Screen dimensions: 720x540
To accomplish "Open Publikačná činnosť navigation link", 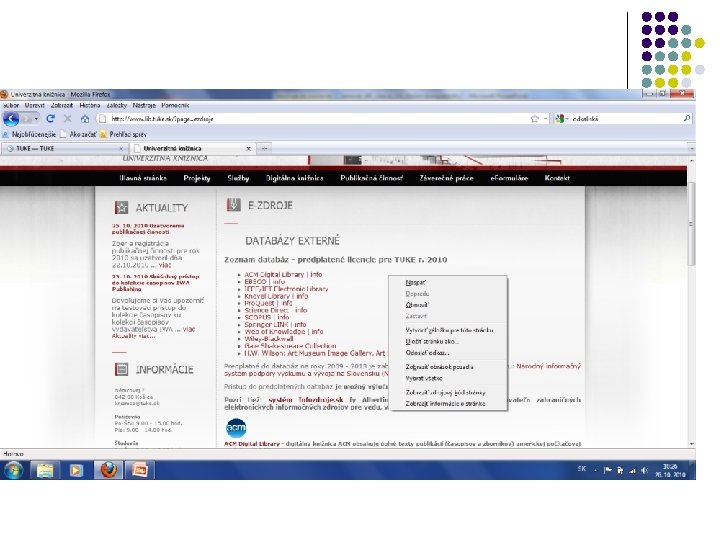I will click(371, 178).
